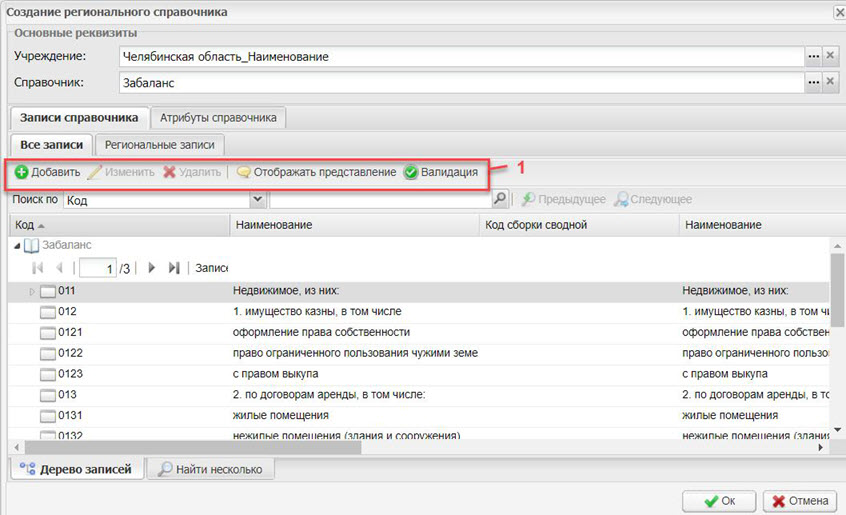Click Отображать представление in the toolbar
Image resolution: width=846 pixels, height=515 pixels.
click(316, 172)
